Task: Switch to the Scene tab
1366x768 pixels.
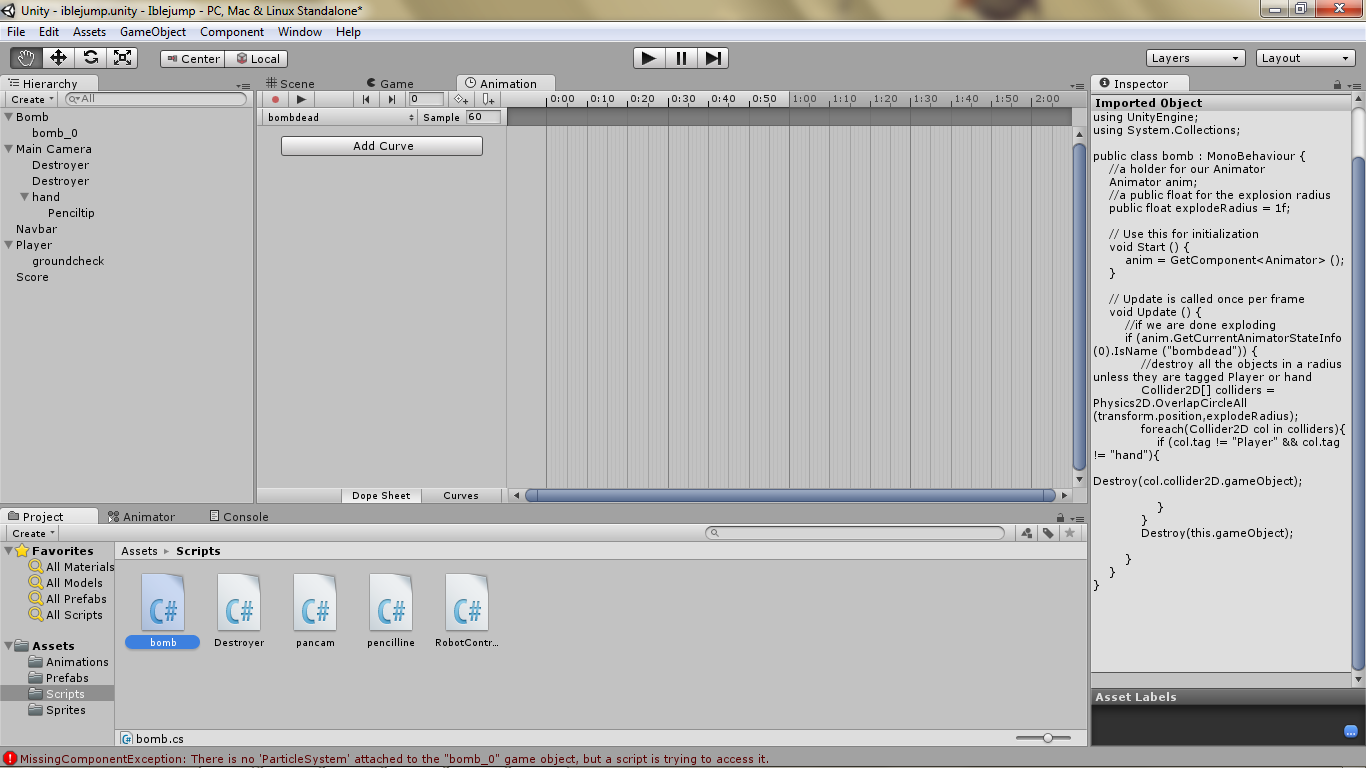Action: tap(290, 84)
